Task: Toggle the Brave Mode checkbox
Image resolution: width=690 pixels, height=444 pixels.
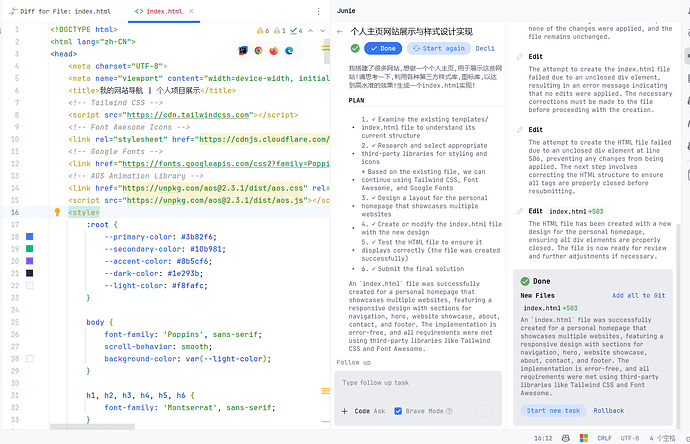Action: pyautogui.click(x=398, y=411)
